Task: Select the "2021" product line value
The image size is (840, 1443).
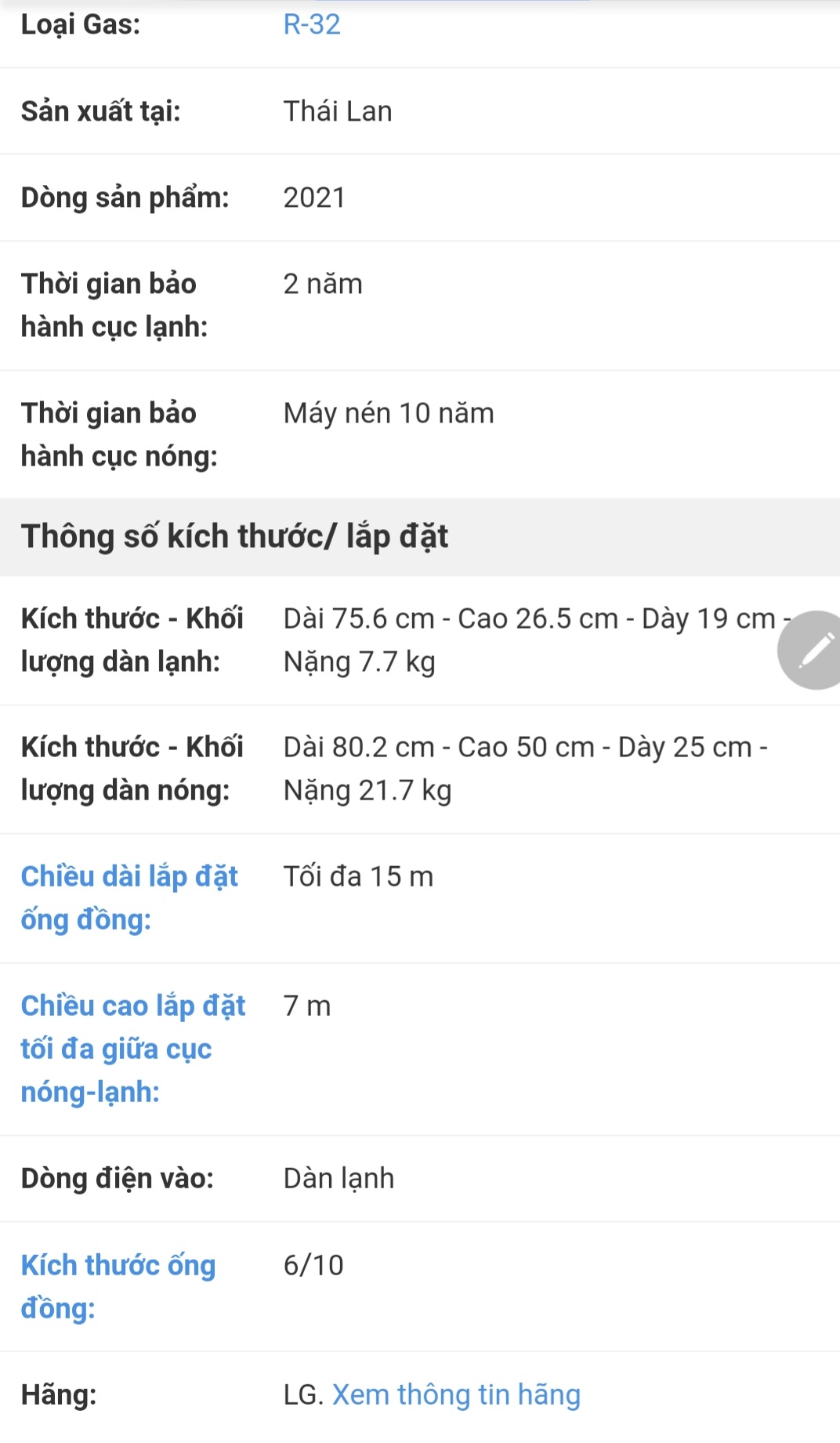Action: point(314,198)
